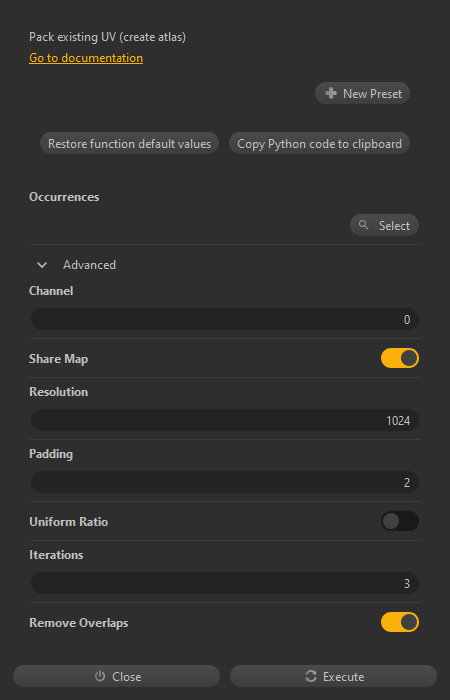Click Copy Python code to clipboard
This screenshot has height=700, width=450.
pos(319,143)
